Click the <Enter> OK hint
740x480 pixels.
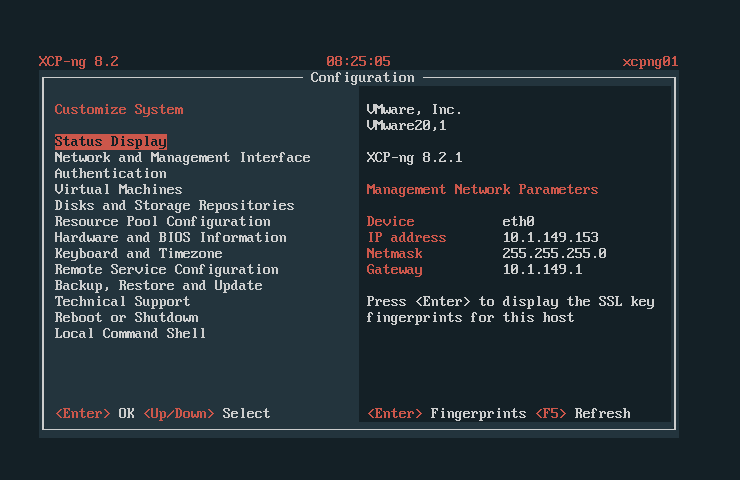click(94, 414)
